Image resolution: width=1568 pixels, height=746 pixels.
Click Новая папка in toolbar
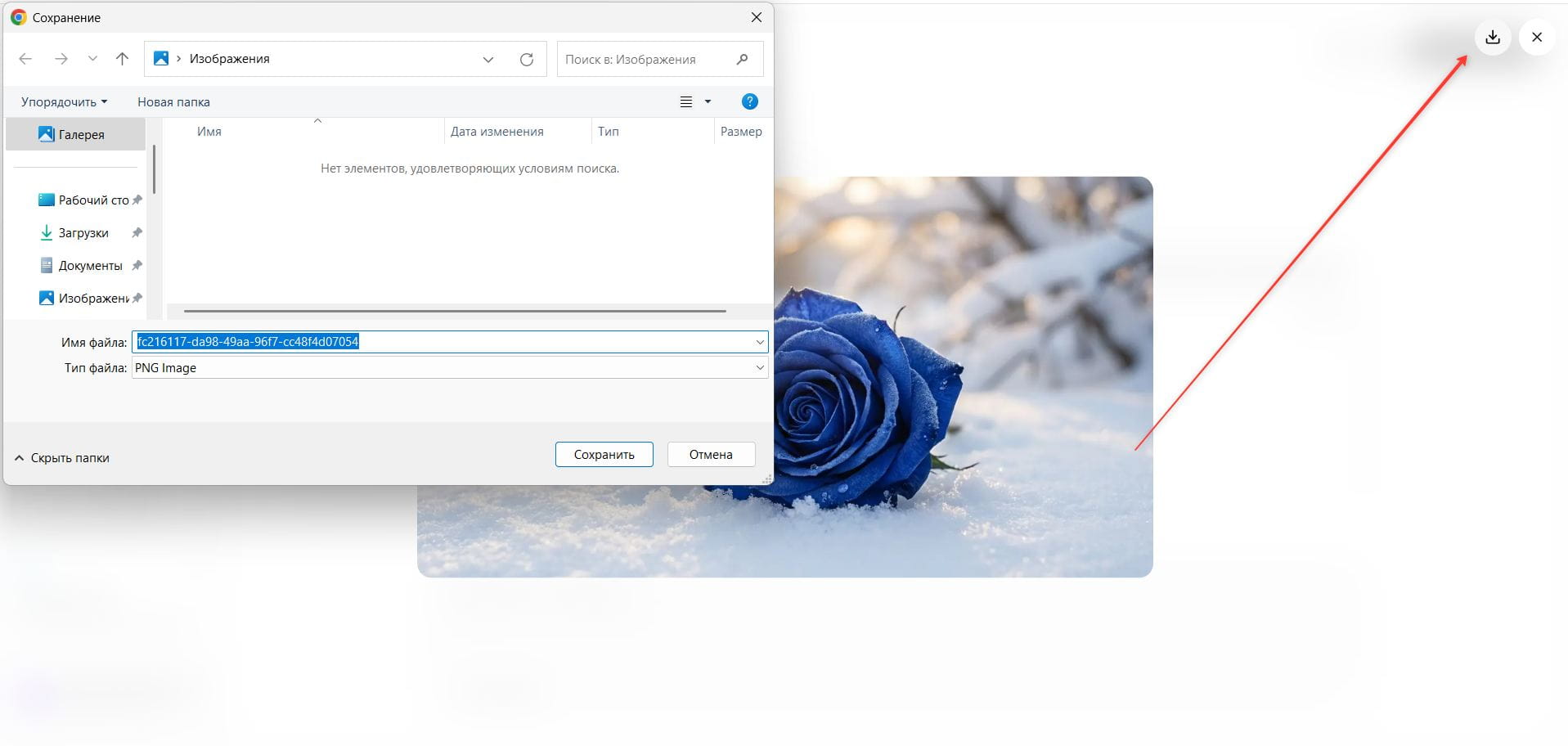point(173,102)
